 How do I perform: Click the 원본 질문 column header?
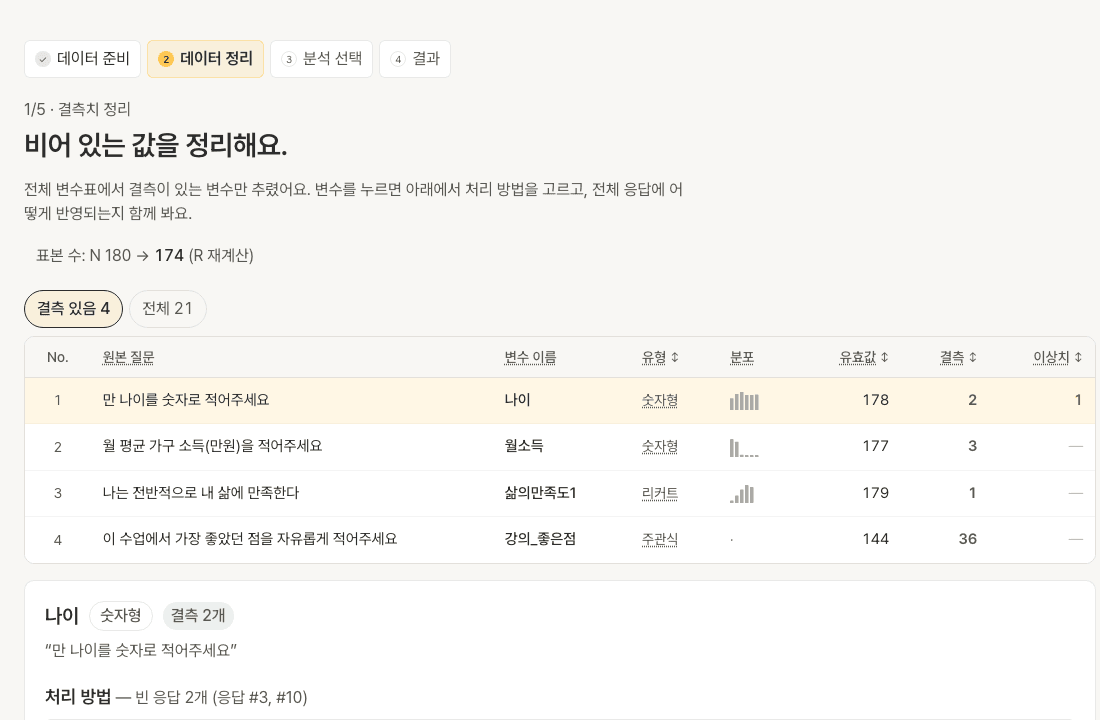tap(128, 357)
